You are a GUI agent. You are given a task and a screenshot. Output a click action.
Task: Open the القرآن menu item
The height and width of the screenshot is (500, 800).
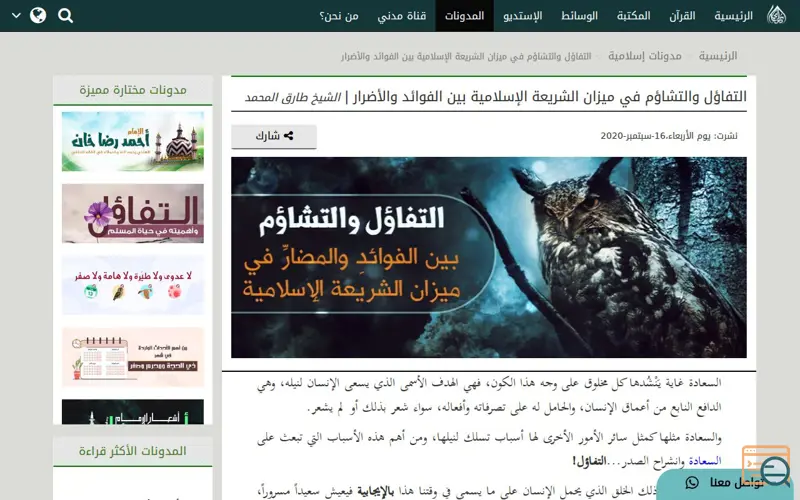point(682,16)
